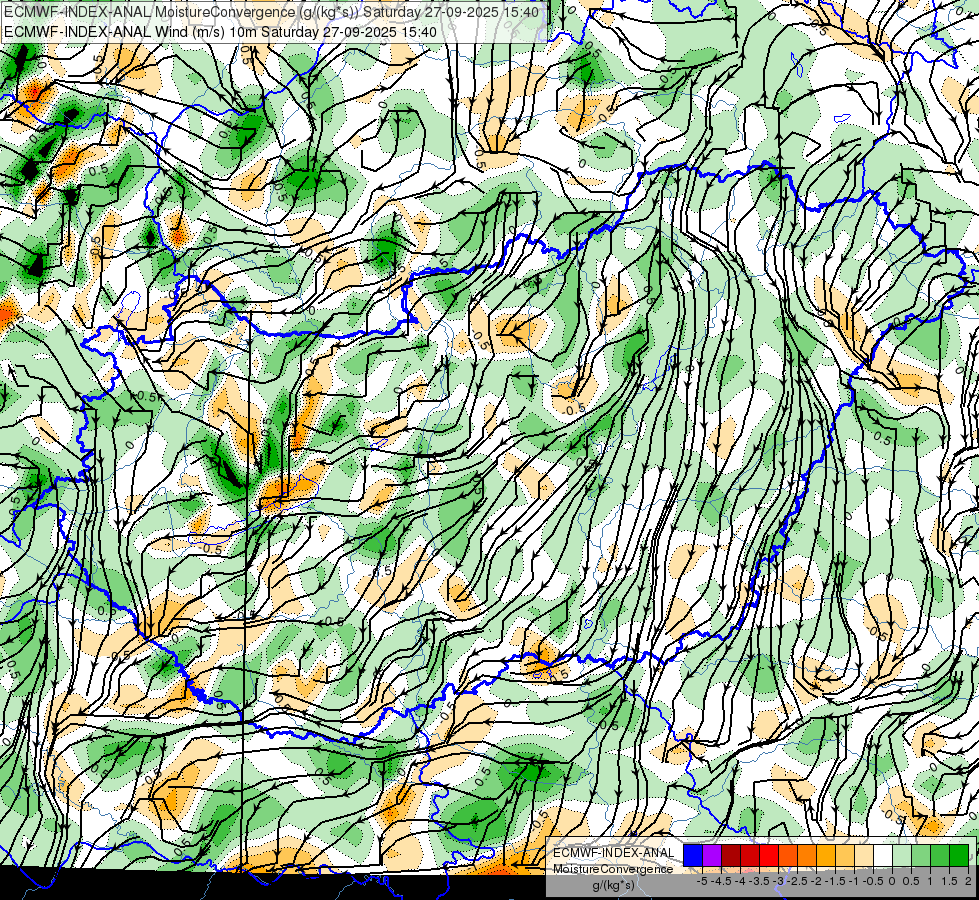Click the Wind (m/s) 10m title line
The width and height of the screenshot is (979, 900).
pyautogui.click(x=220, y=32)
